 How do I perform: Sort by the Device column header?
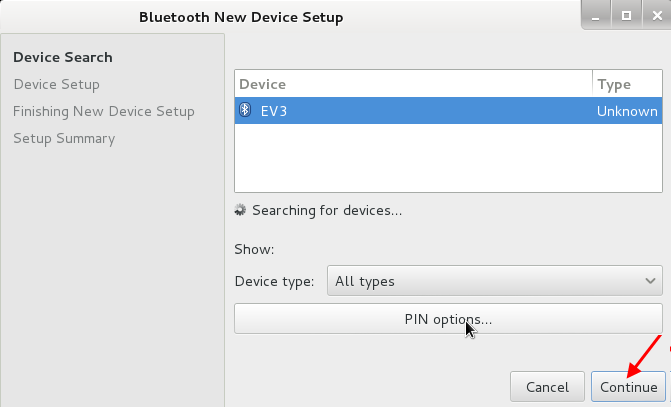[x=413, y=84]
